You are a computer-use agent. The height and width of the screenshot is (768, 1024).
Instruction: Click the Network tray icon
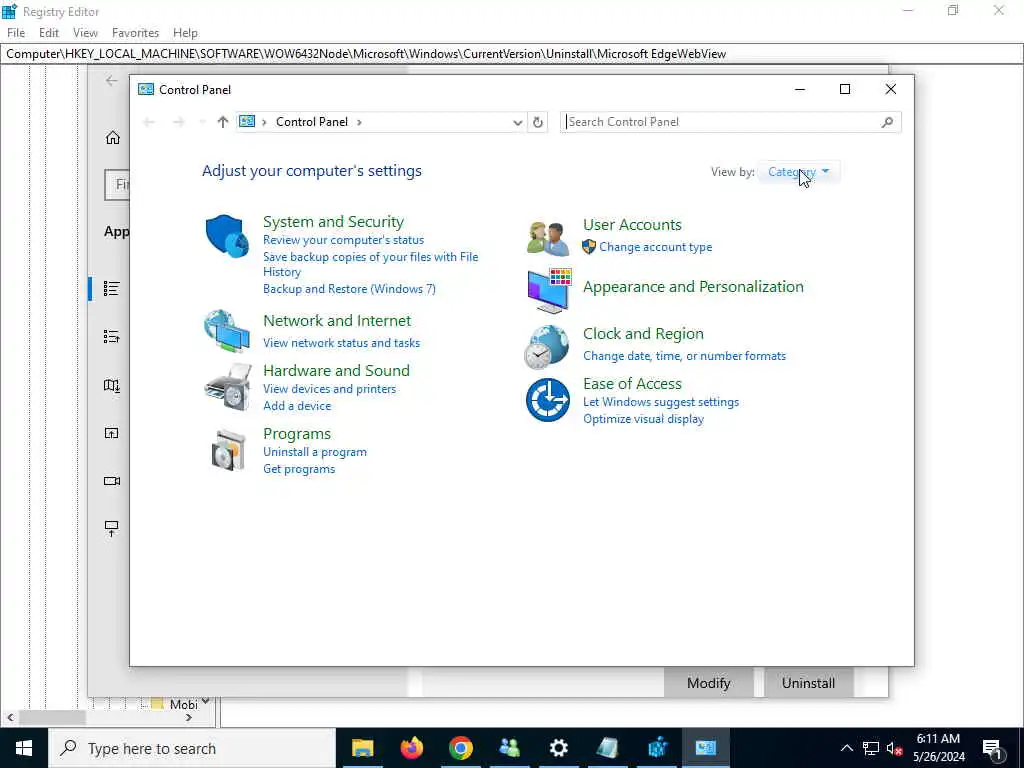(x=871, y=748)
